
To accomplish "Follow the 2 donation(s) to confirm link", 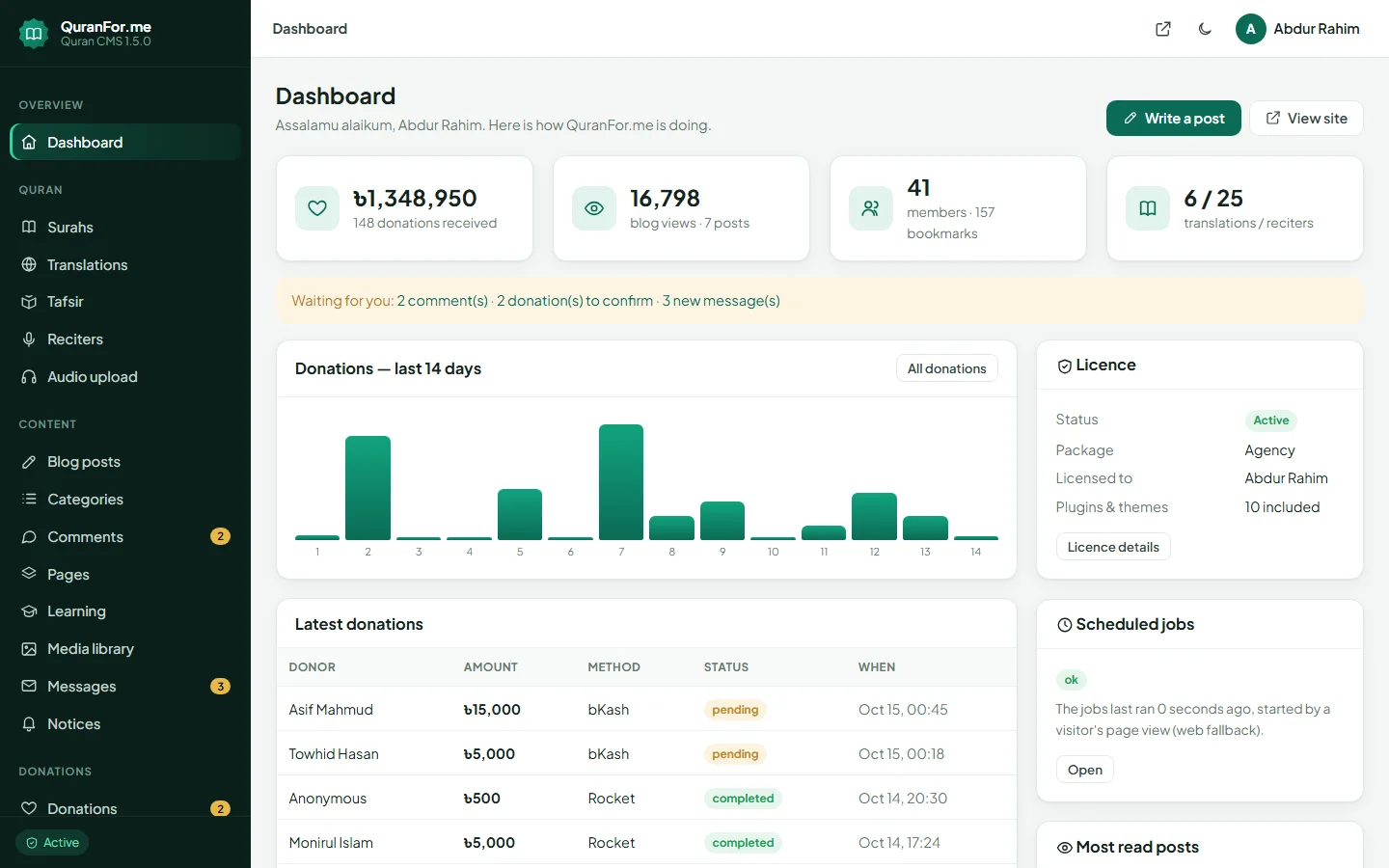I will 575,301.
